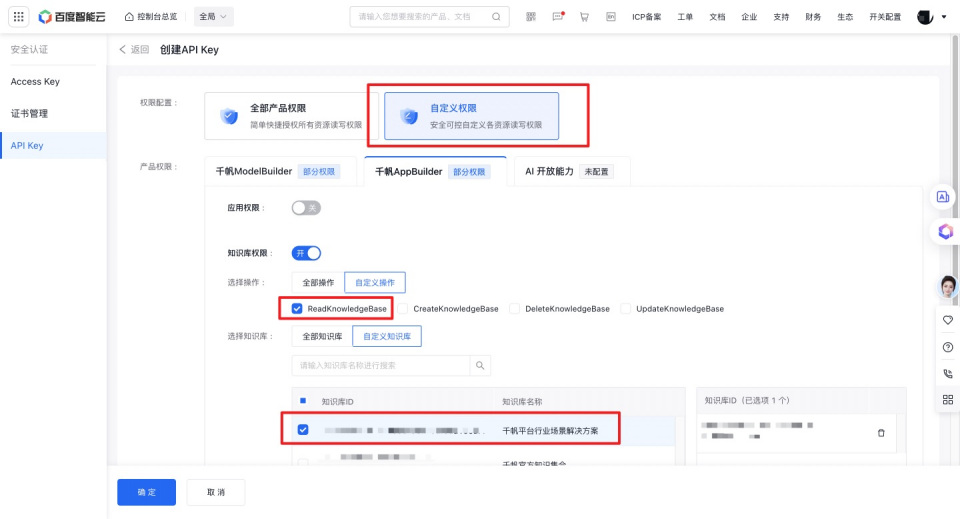This screenshot has height=519, width=960.
Task: Open the product grid menu icon
Action: pyautogui.click(x=18, y=17)
